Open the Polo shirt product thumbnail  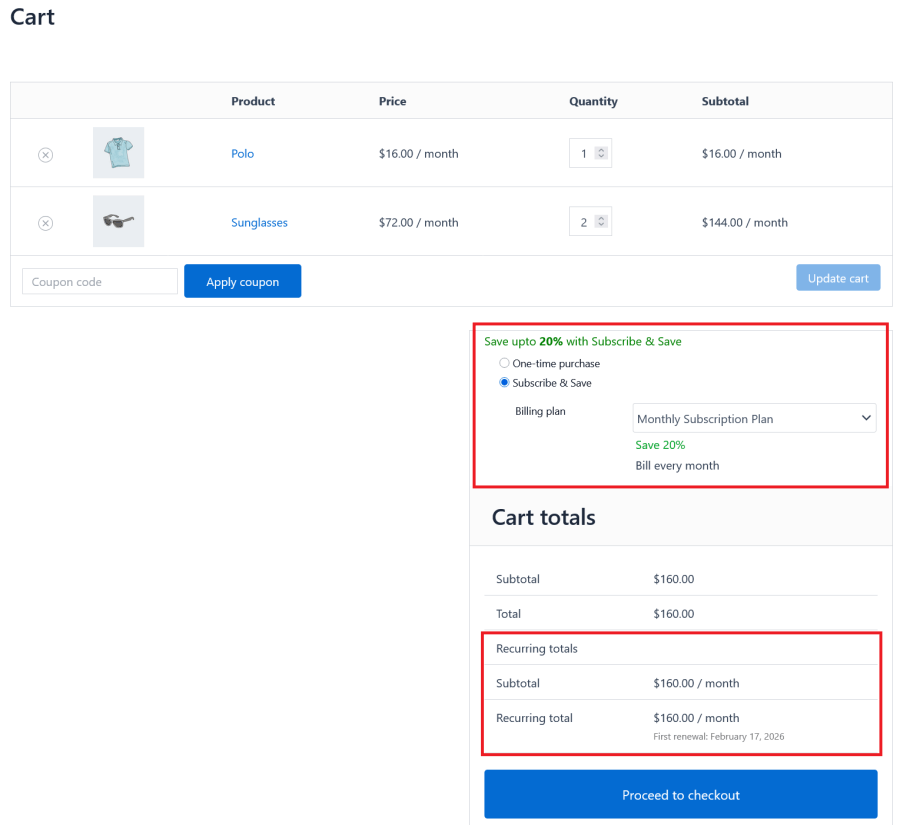118,153
